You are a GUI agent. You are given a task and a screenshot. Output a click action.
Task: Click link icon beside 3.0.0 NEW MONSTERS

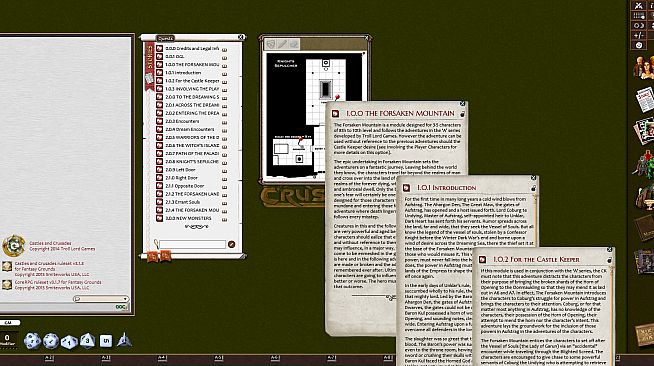click(159, 218)
